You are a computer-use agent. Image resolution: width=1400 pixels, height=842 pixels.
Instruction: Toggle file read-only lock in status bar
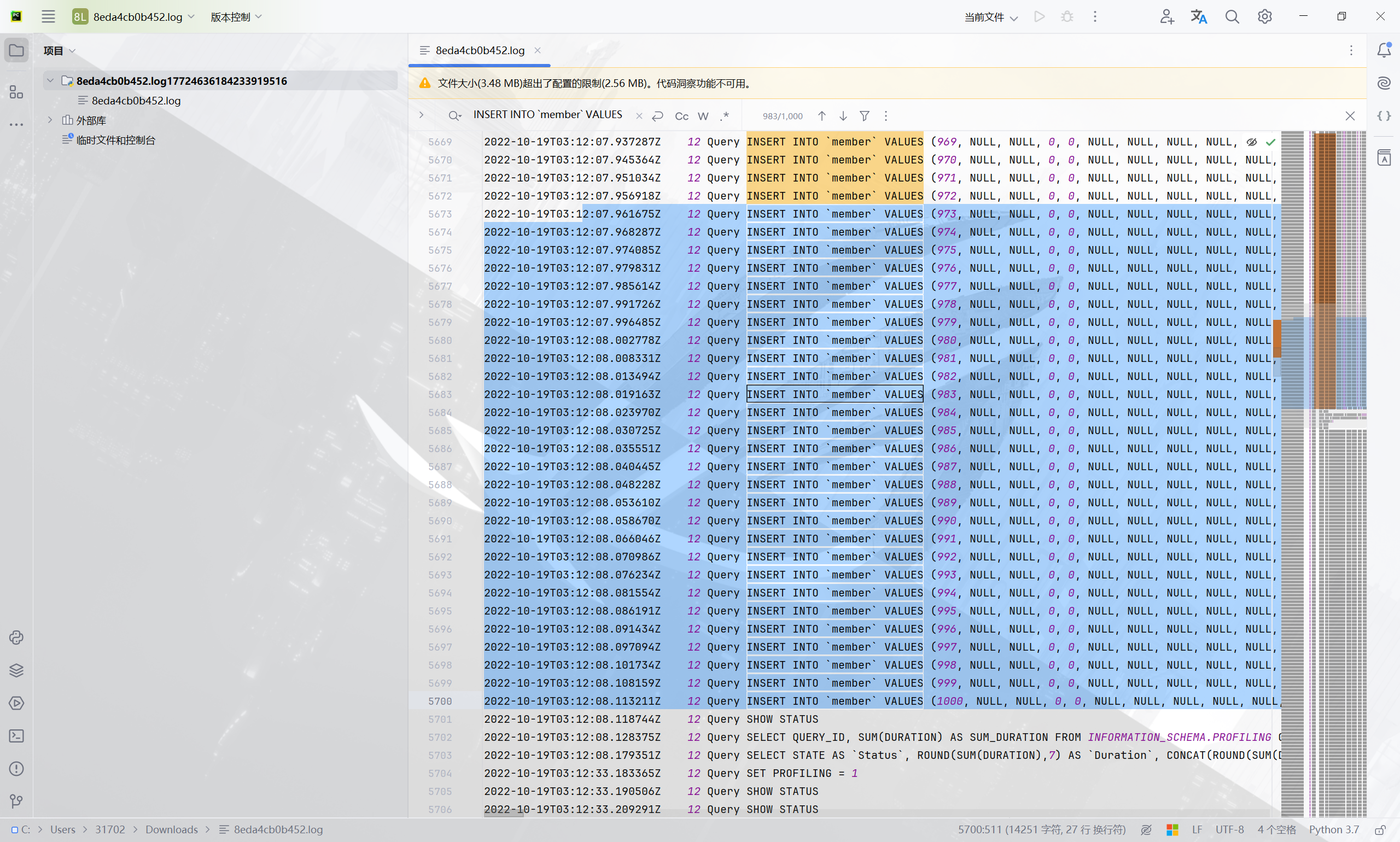click(1380, 829)
